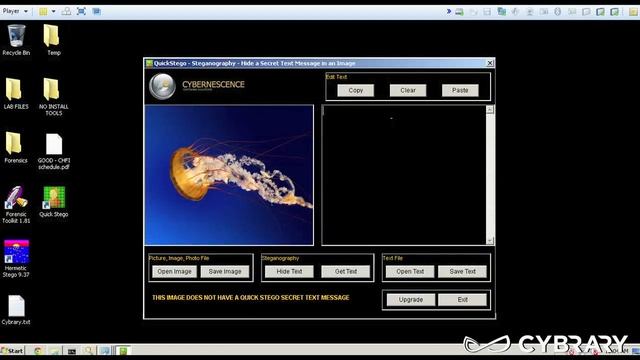Click the text area scrollbar down arrow

click(490, 241)
